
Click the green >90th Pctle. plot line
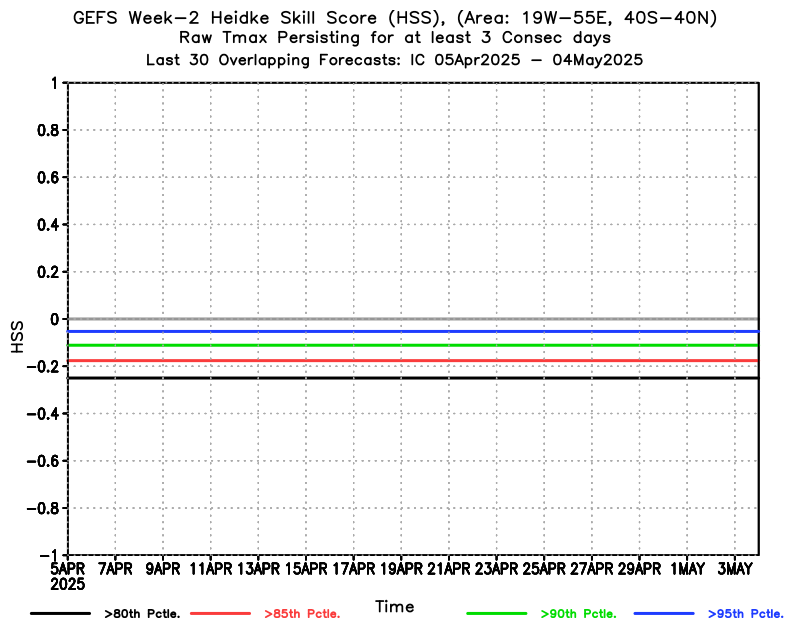pyautogui.click(x=413, y=345)
